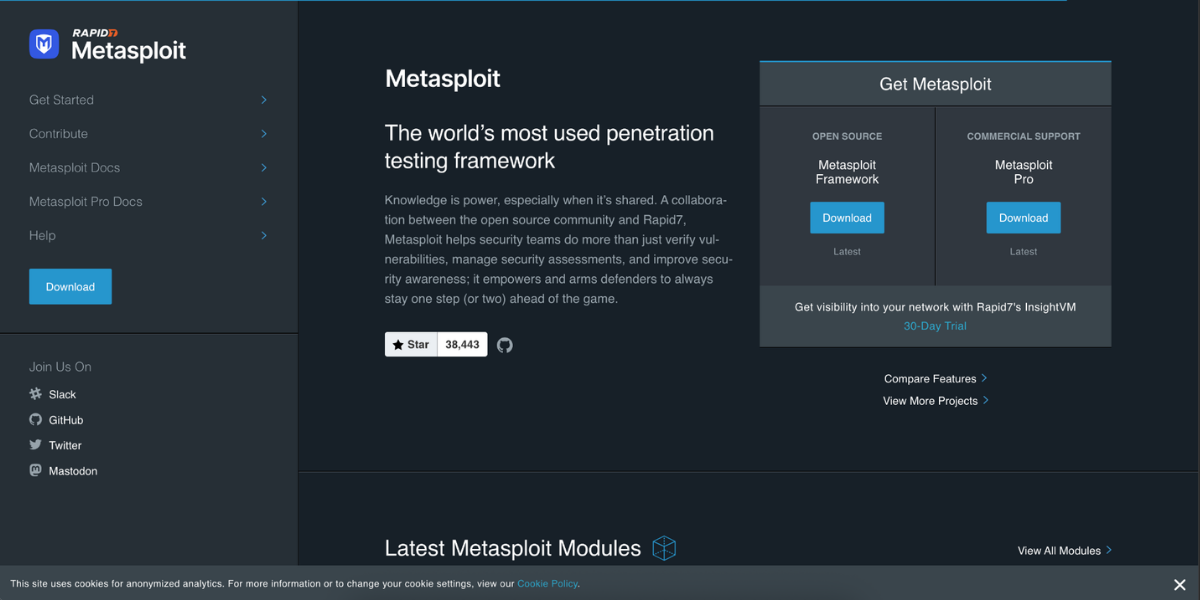Click the Metasploit shield logo icon
1200x600 pixels.
pyautogui.click(x=44, y=44)
